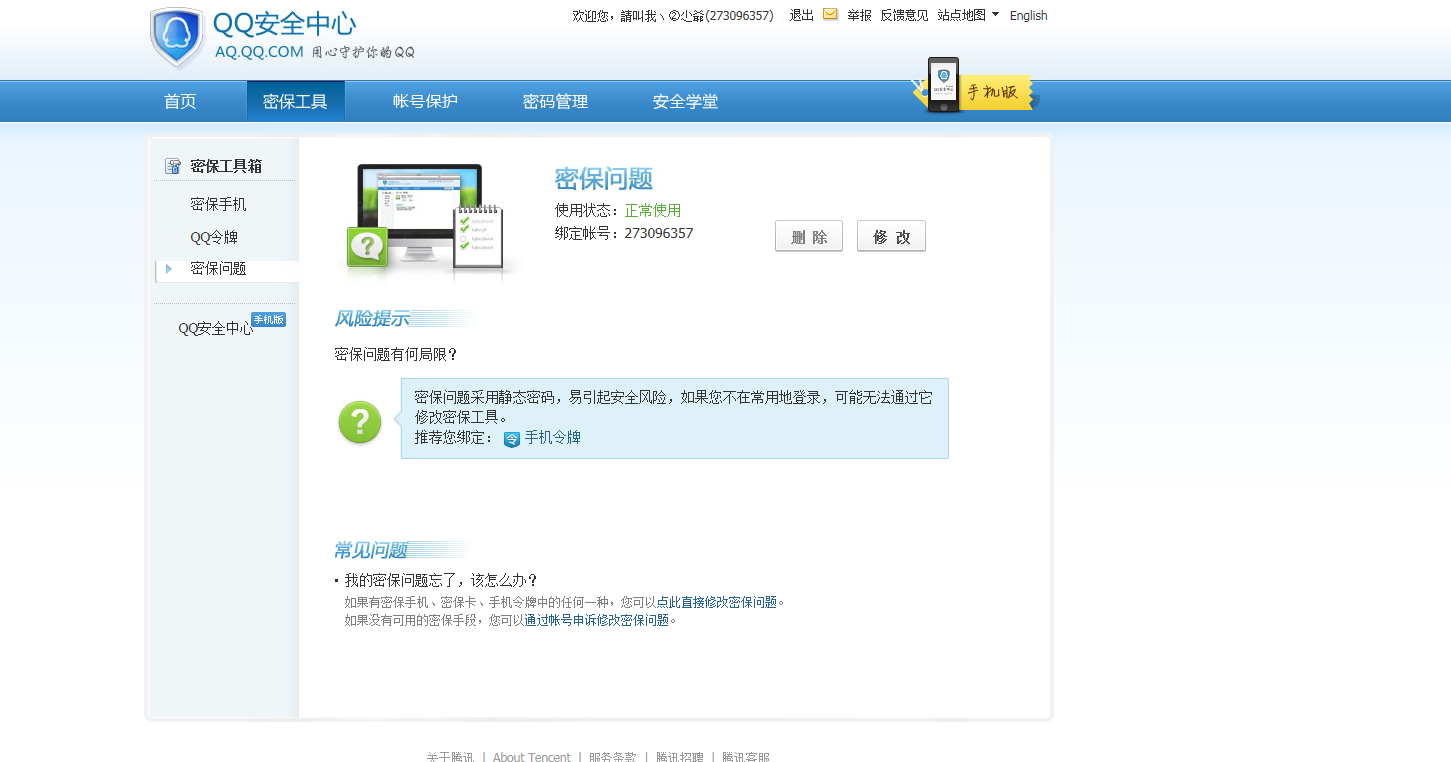1451x762 pixels.
Task: Click the 删除 button
Action: point(808,236)
